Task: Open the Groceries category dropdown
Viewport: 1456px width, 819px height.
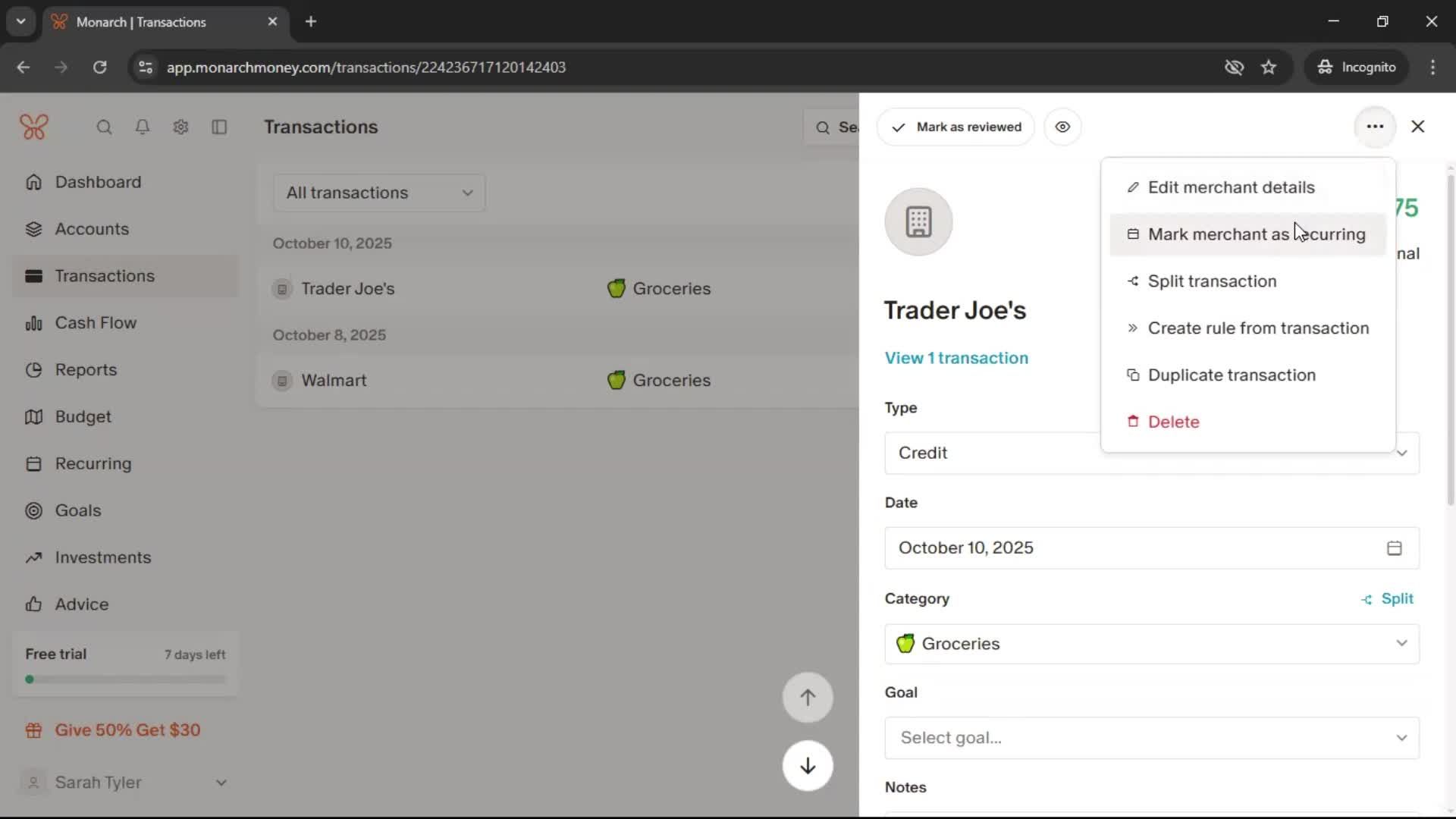Action: (x=1151, y=644)
